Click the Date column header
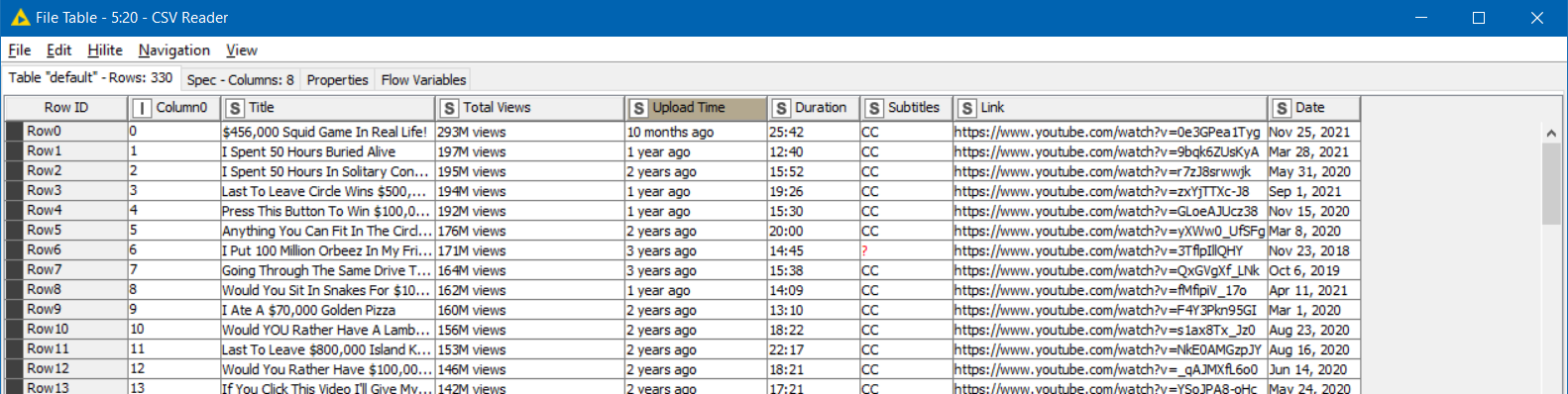Viewport: 1568px width, 394px height. (x=1313, y=108)
